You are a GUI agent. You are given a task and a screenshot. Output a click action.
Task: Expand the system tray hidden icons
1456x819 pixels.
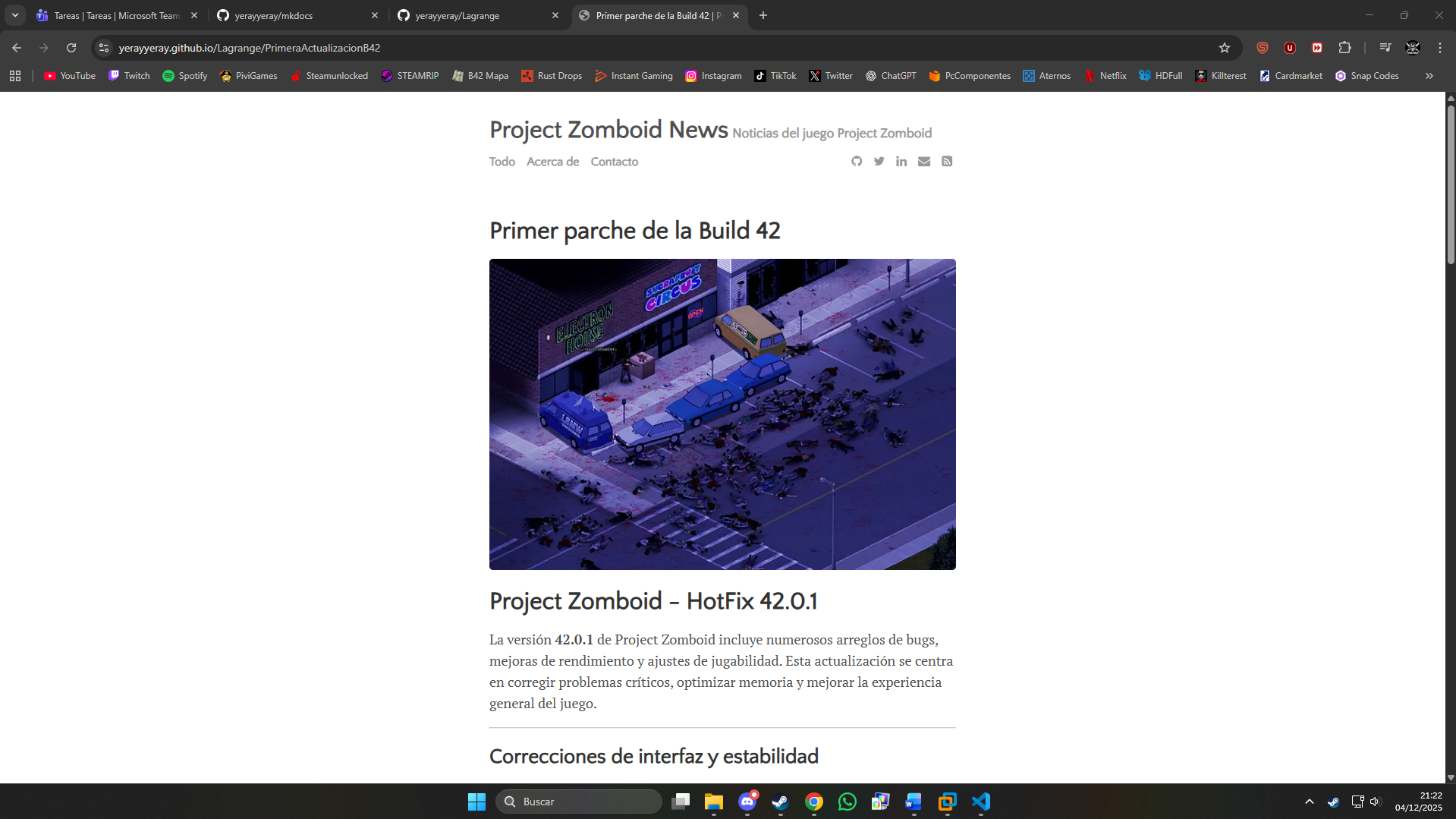1309,802
